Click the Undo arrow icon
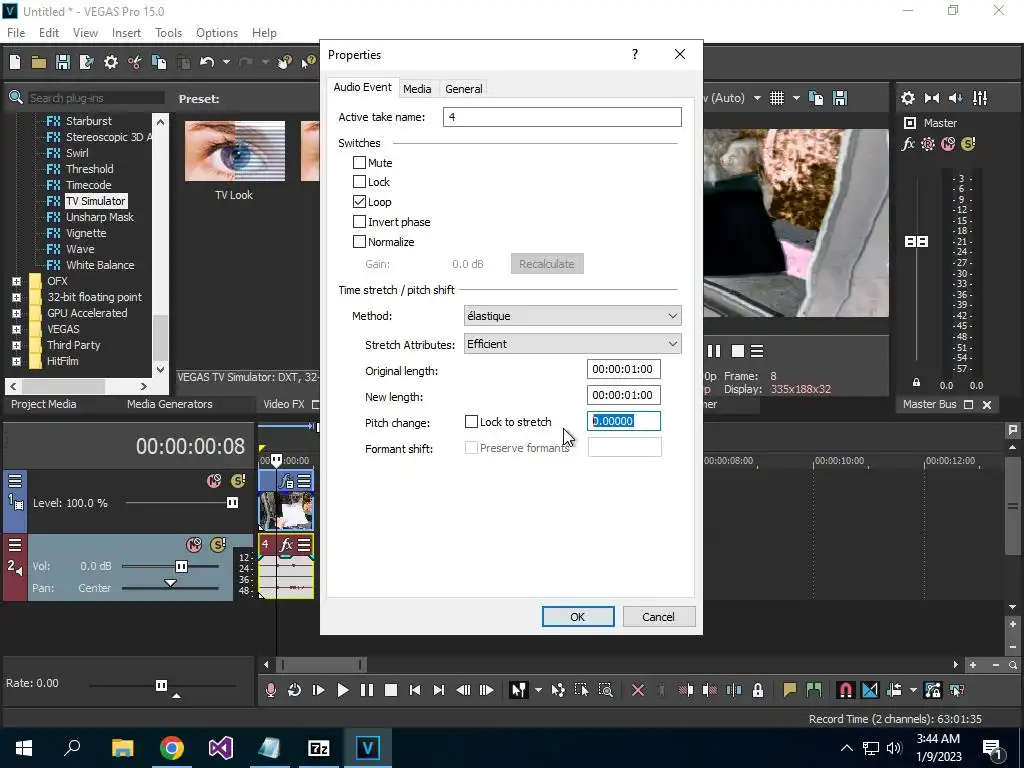Viewport: 1024px width, 768px height. tap(207, 62)
